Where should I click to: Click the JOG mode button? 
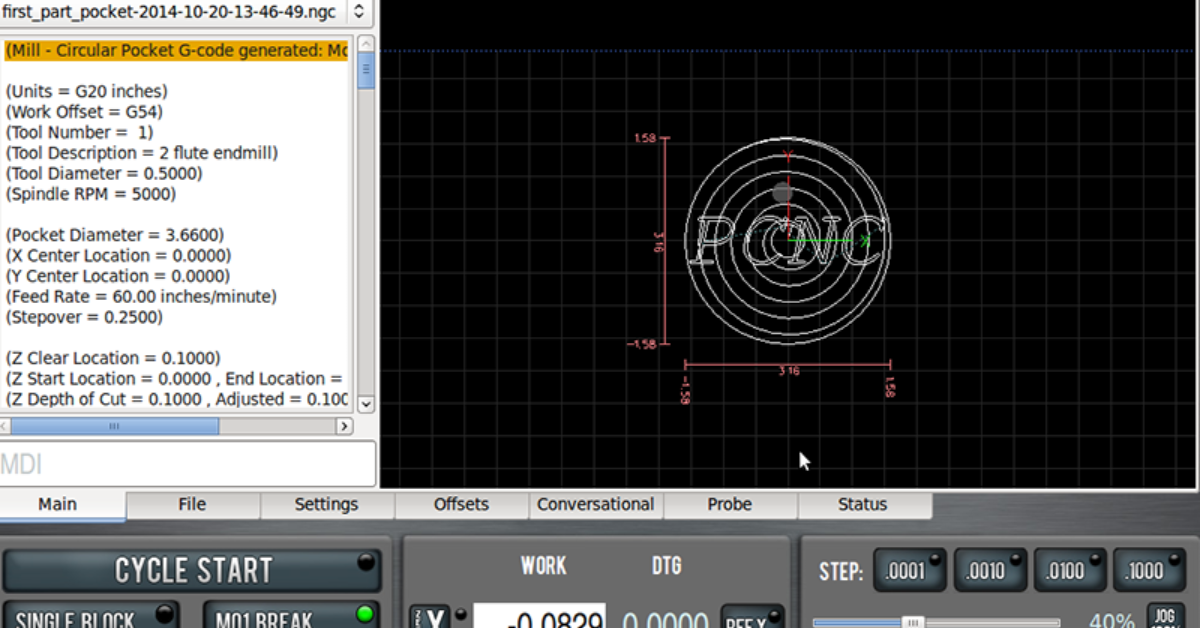pos(1163,616)
